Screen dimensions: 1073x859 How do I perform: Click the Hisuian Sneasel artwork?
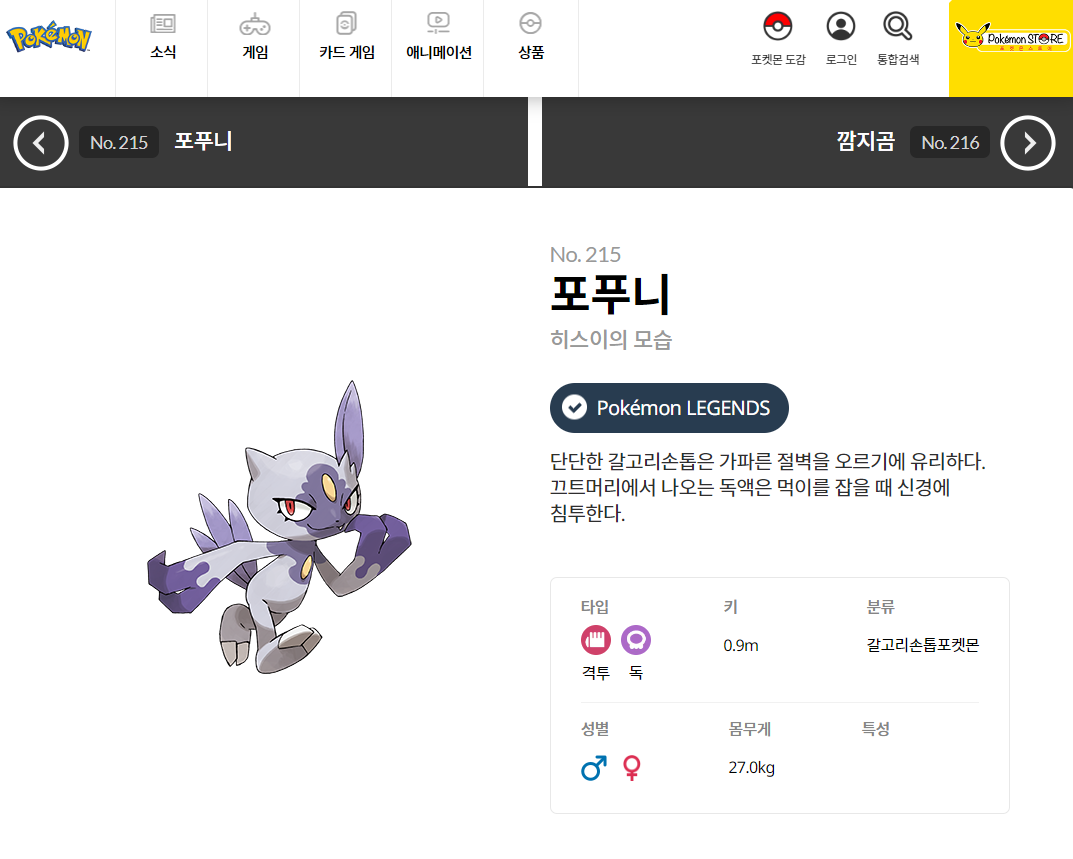point(279,528)
